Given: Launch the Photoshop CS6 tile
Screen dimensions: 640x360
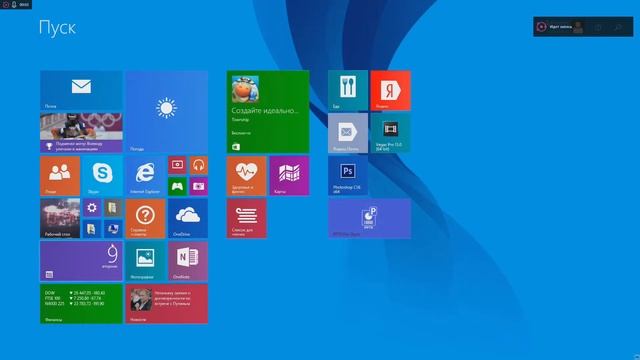Looking at the screenshot, I should [348, 176].
